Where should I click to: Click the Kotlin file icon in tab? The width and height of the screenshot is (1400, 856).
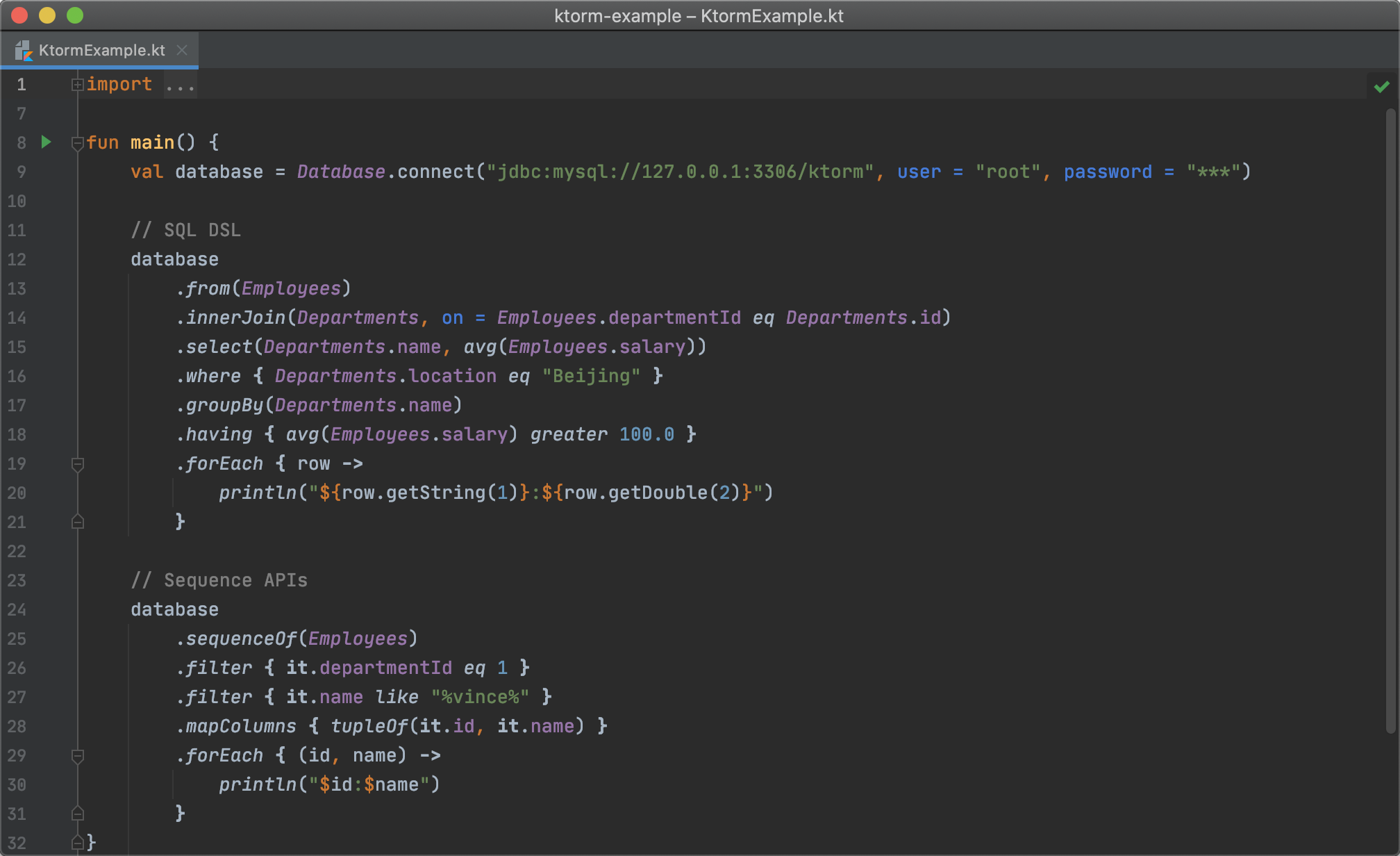[24, 50]
